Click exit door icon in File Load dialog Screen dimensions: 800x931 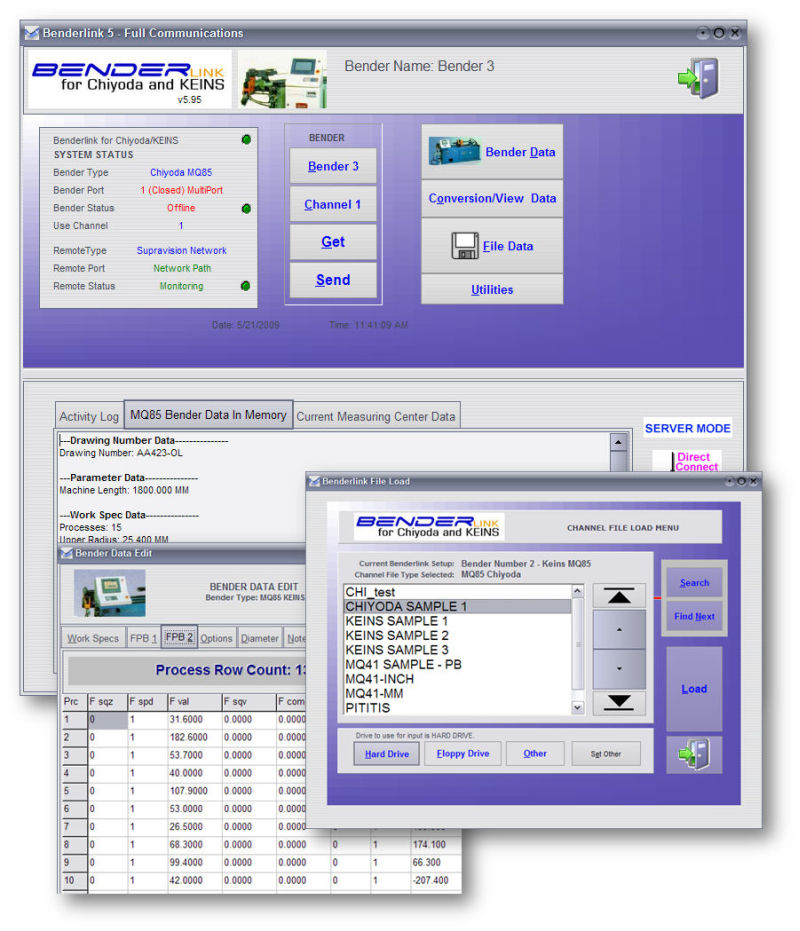coord(694,753)
